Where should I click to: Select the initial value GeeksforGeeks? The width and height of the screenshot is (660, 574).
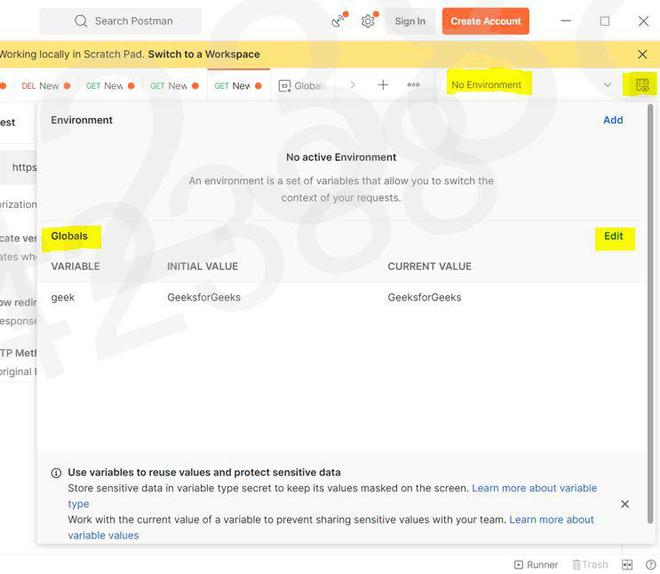[204, 298]
